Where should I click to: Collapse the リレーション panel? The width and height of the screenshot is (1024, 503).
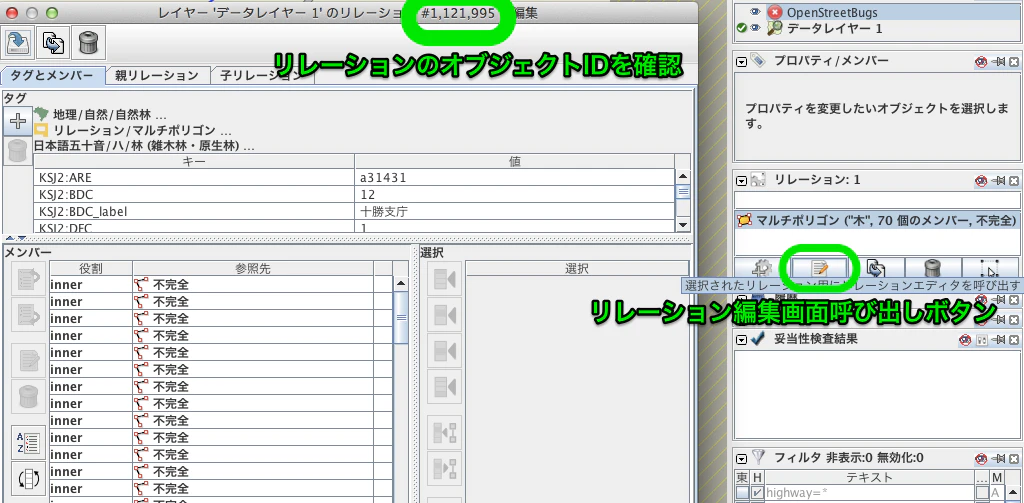pos(741,180)
